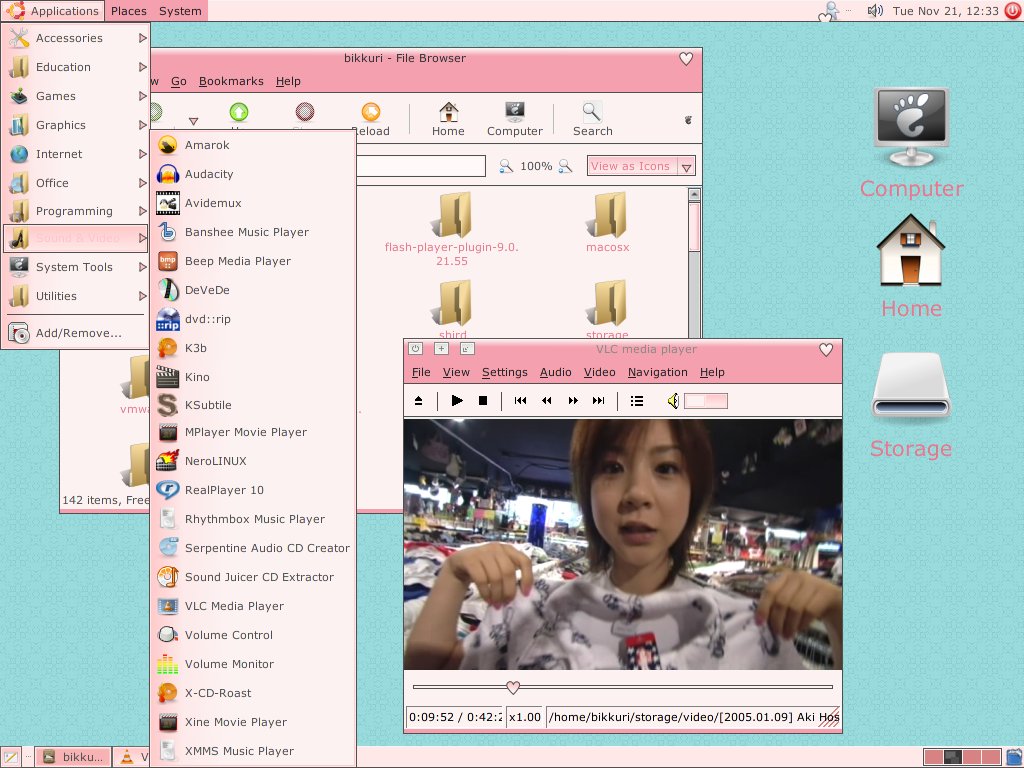
Task: Open the Storage drive desktop icon
Action: tap(912, 405)
